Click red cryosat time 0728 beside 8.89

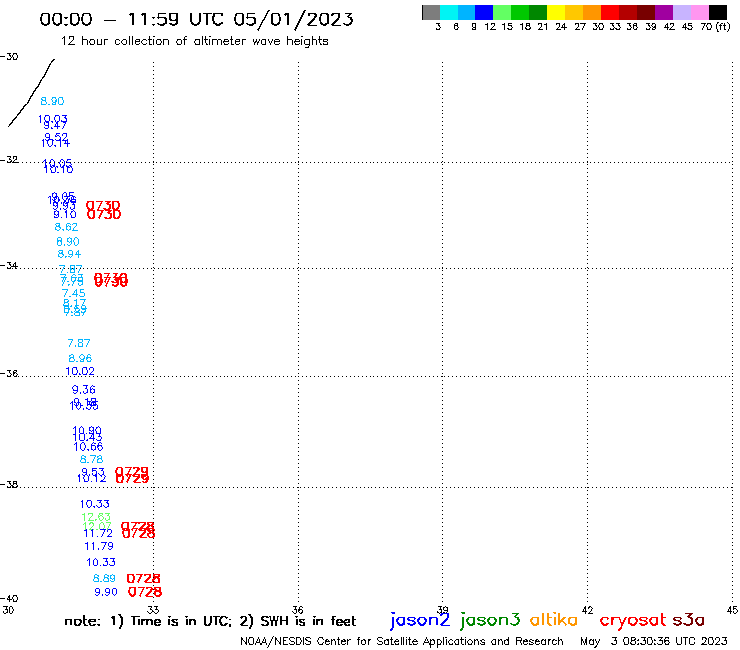click(143, 578)
